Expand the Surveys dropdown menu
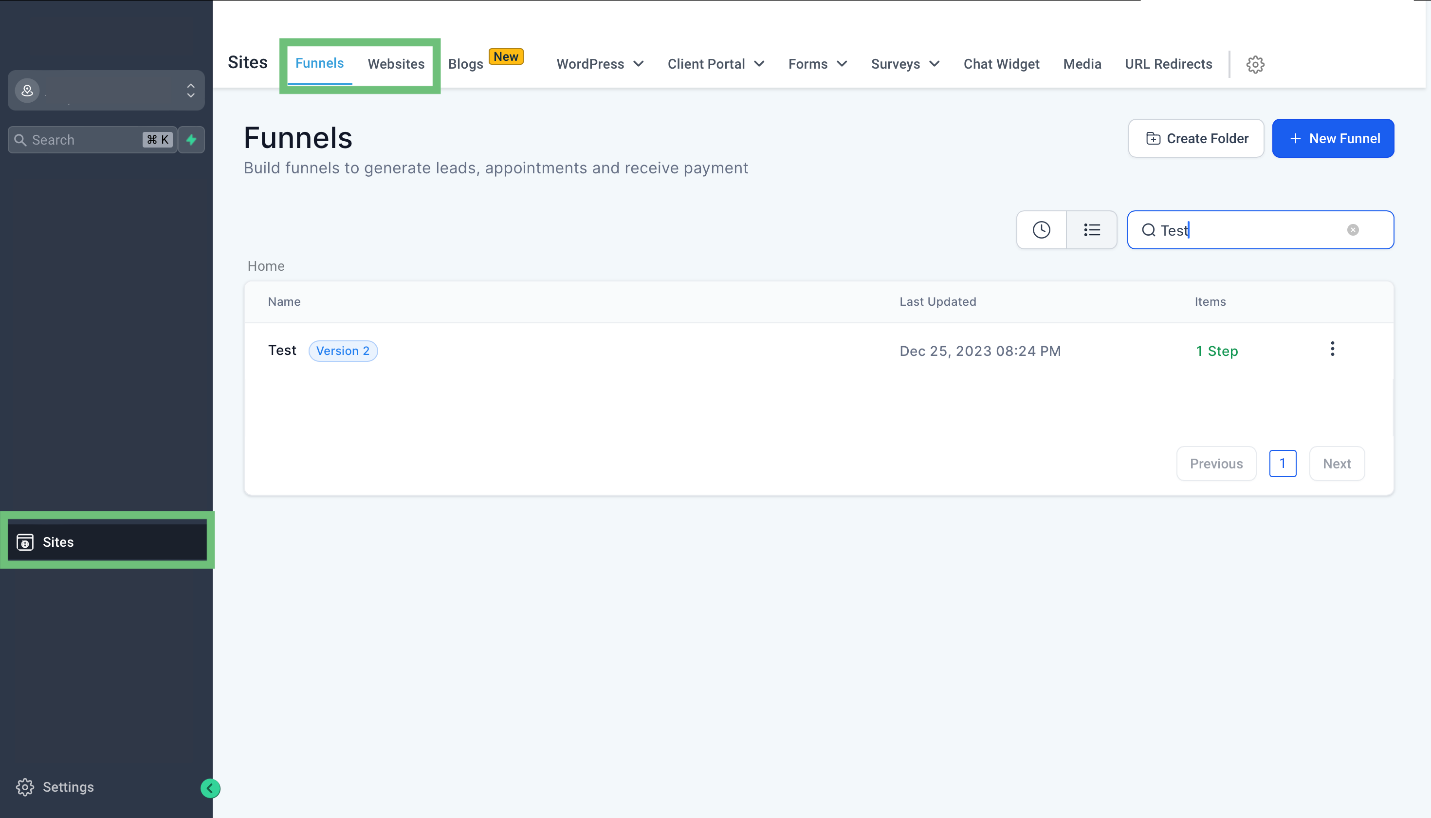1431x818 pixels. 905,64
